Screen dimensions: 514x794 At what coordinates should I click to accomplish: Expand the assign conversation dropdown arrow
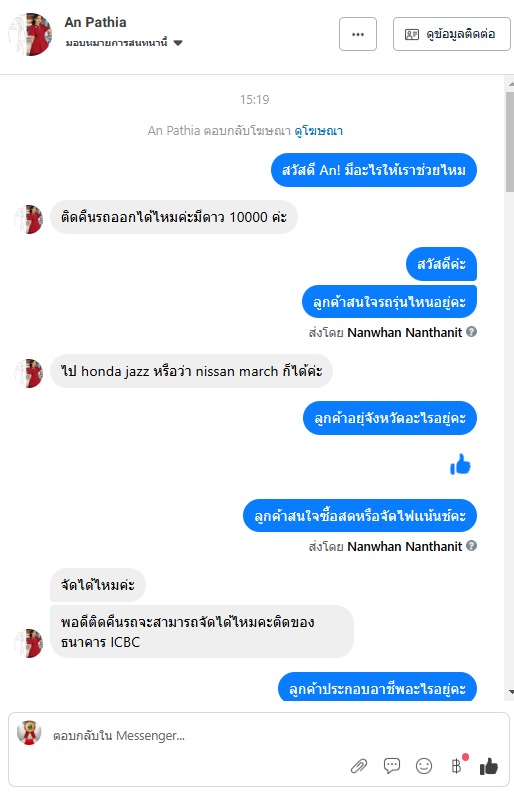point(178,43)
